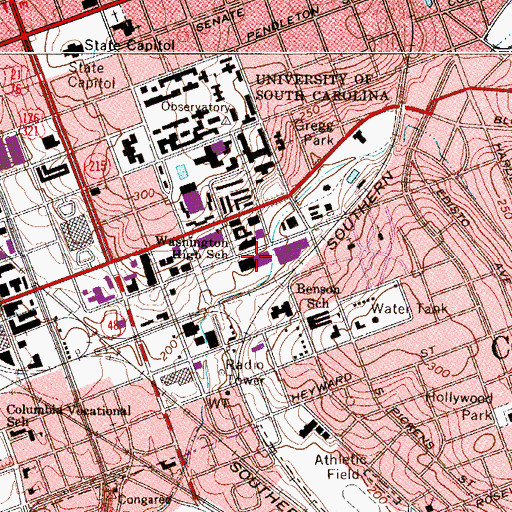Click the route 321 highway shield
The image size is (512, 512).
tap(31, 130)
